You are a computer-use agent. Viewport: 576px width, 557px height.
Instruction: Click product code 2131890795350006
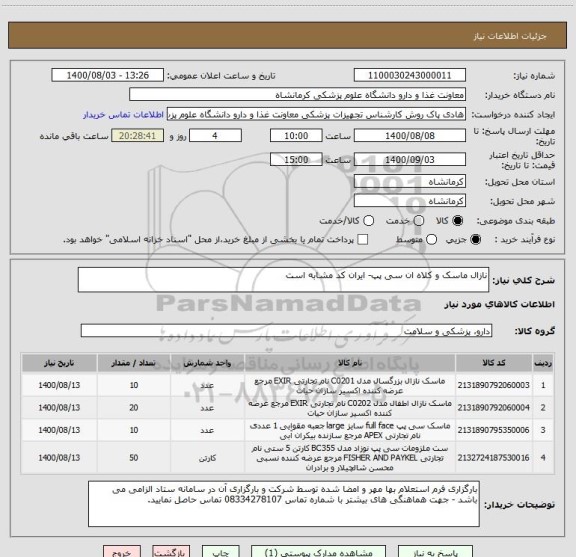[493, 430]
